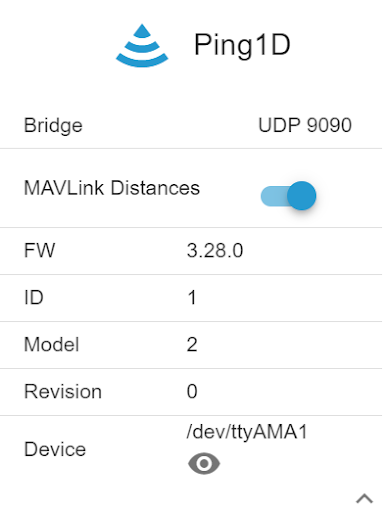Screen dimensions: 388x512
Task: Click the Revision value 0
Action: tap(192, 391)
